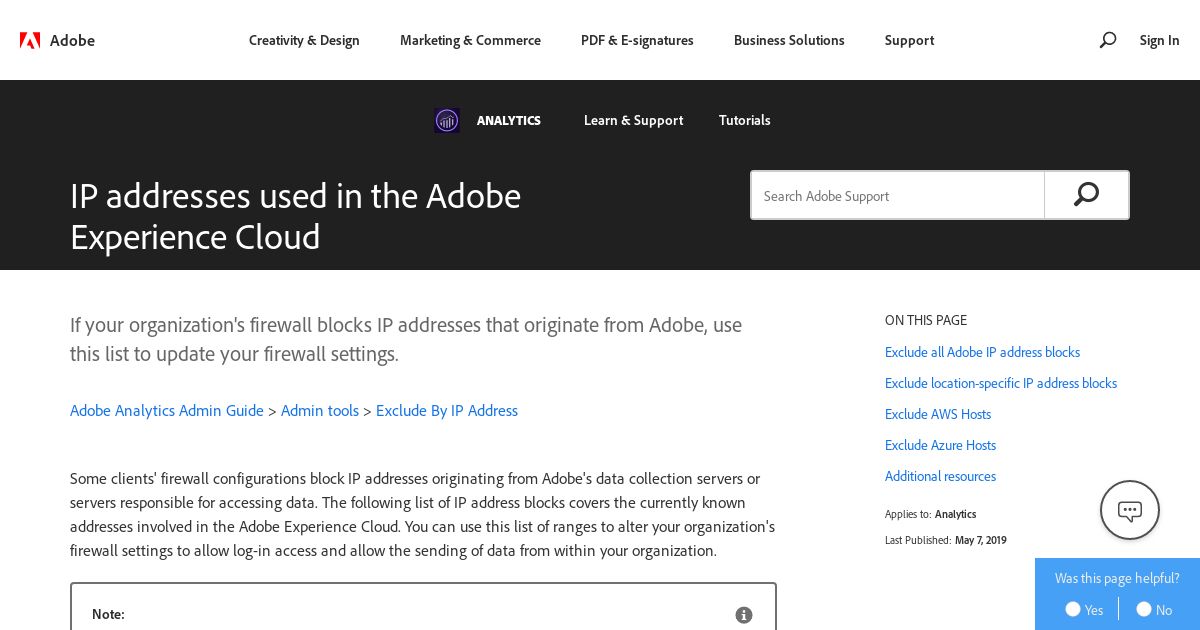Click the Applies to Analytics text

coord(930,514)
